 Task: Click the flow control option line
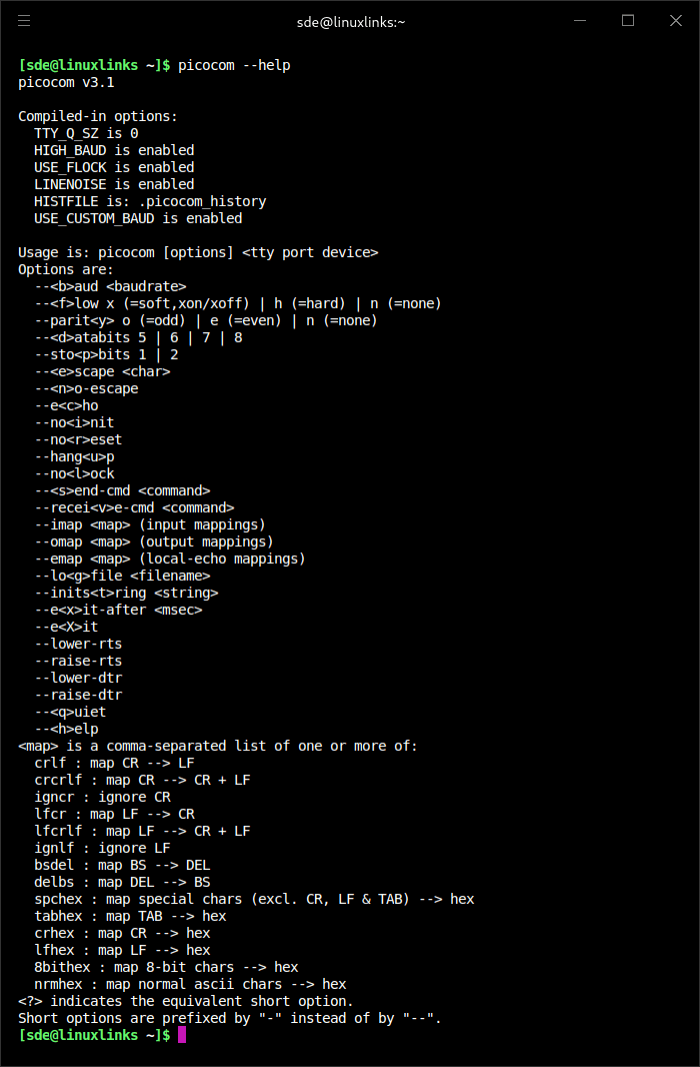pyautogui.click(x=238, y=303)
